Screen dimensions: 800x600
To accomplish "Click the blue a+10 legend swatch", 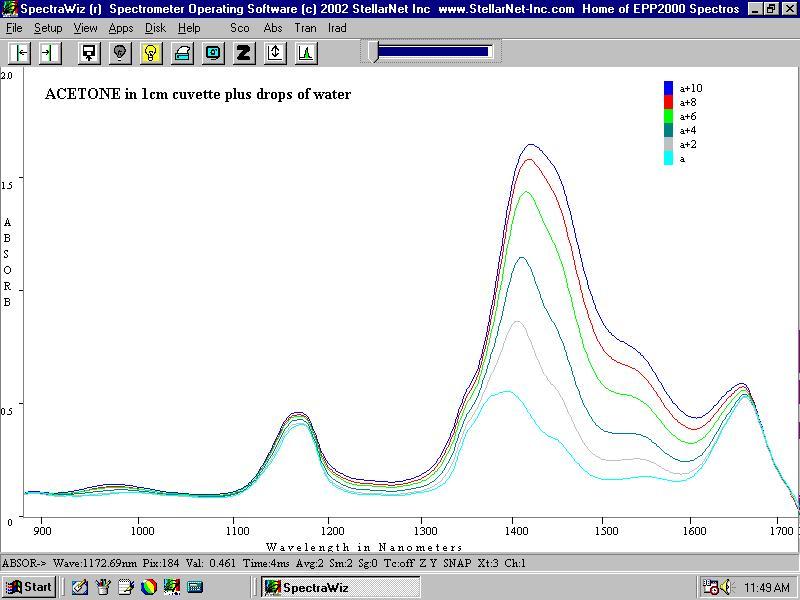I will [668, 88].
